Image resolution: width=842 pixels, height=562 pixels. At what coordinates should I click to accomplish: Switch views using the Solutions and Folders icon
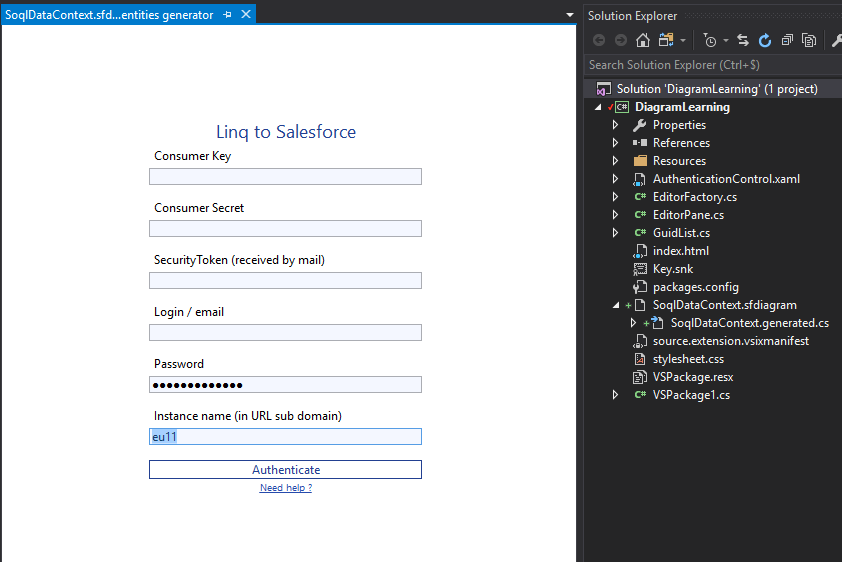coord(666,40)
